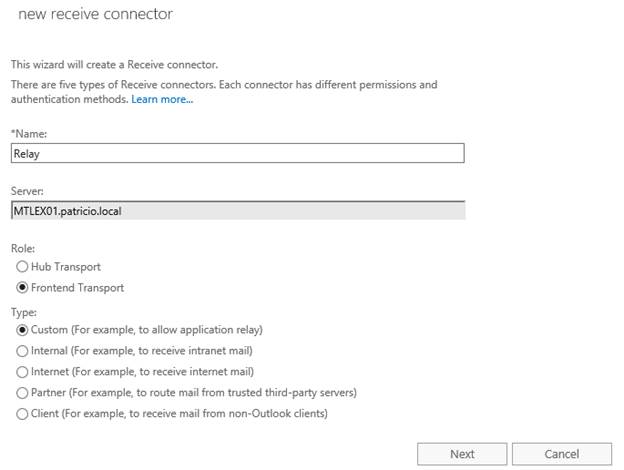Select the Frontend Transport role option
Screen dimensions: 624x470
22,288
